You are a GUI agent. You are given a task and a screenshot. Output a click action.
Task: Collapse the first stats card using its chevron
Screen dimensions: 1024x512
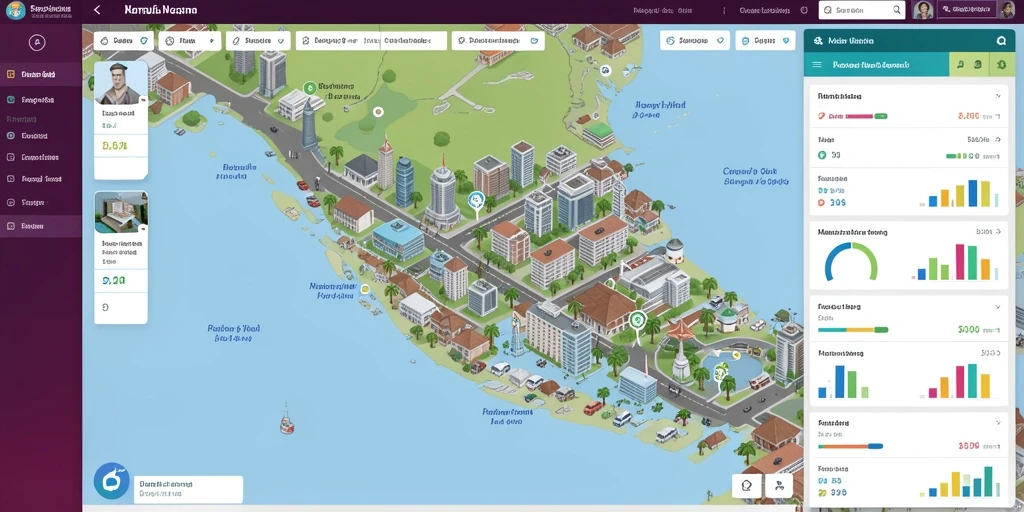(998, 96)
